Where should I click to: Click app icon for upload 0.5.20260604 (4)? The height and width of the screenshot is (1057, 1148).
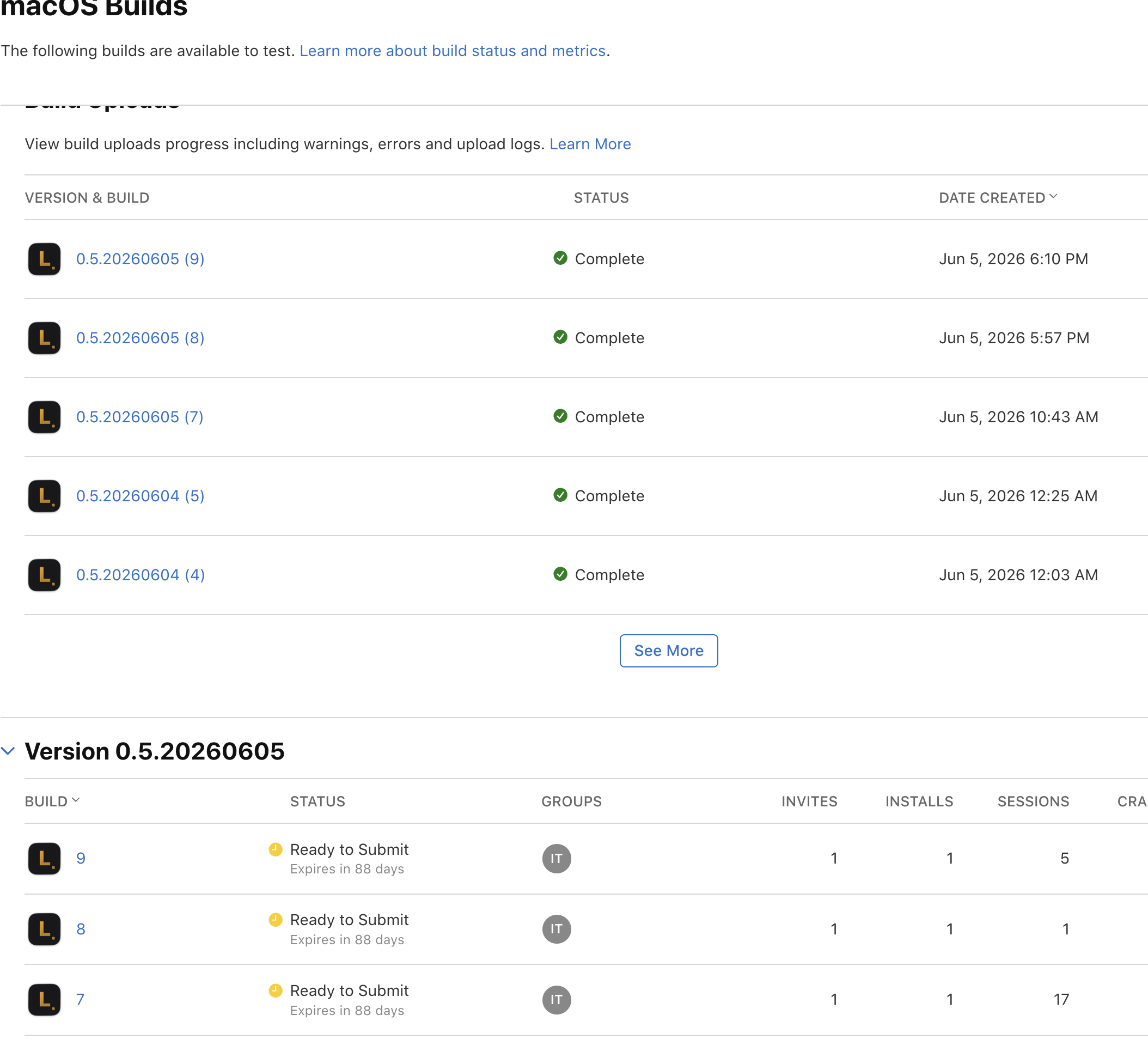click(45, 575)
